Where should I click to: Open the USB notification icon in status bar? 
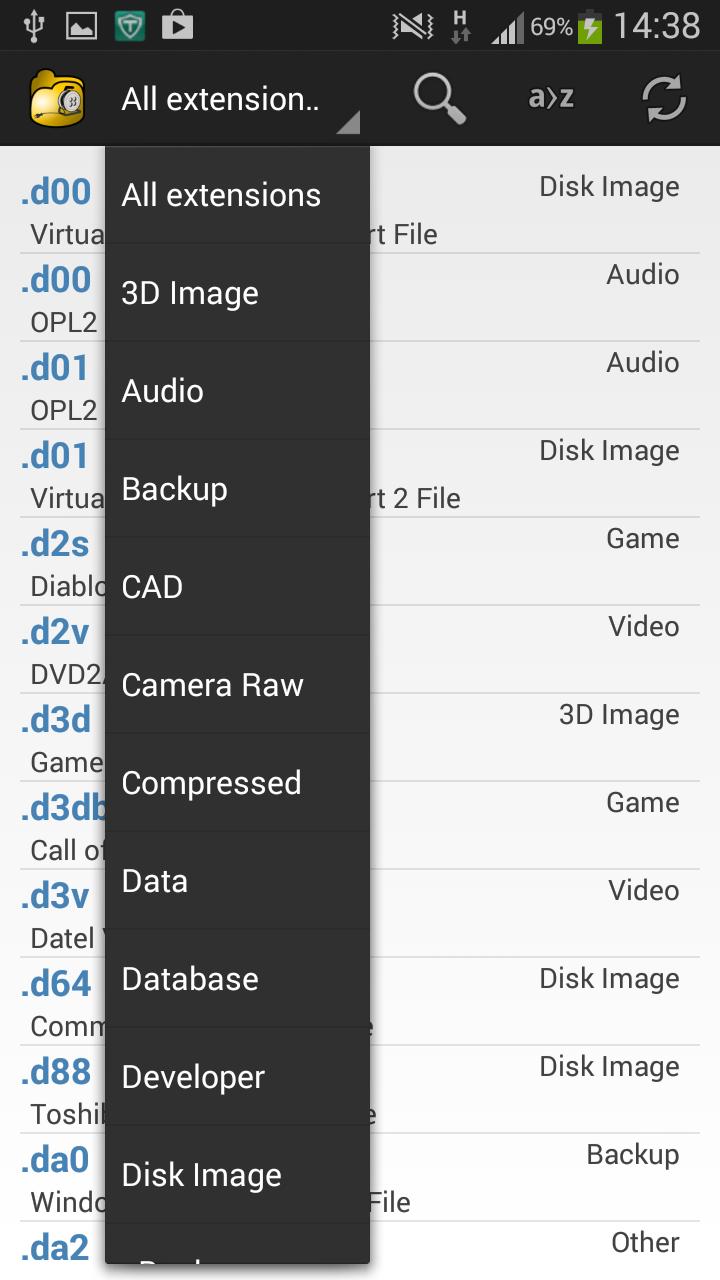[x=34, y=26]
